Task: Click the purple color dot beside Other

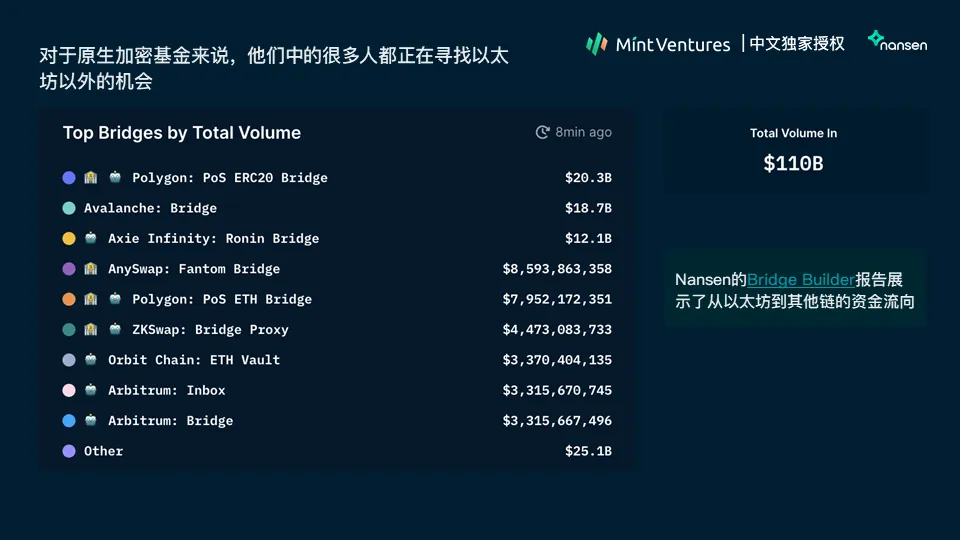Action: tap(69, 451)
